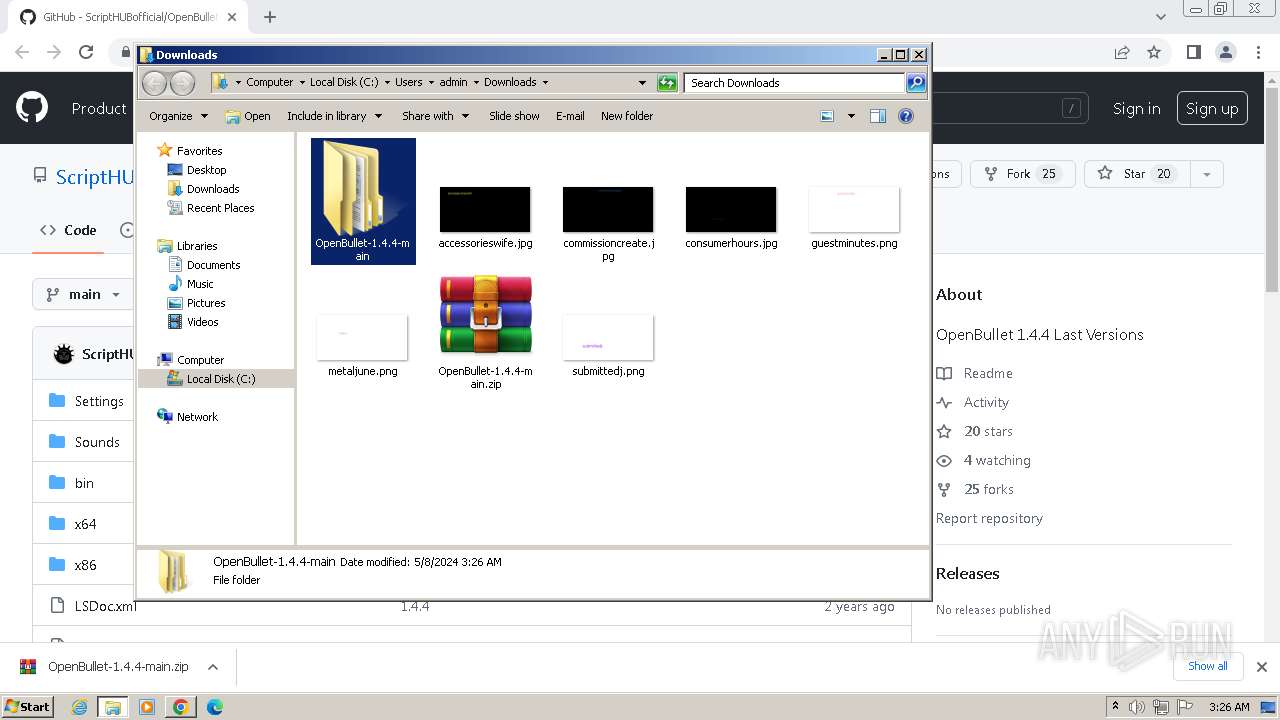1280x720 pixels.
Task: Click Show all in downloads bar
Action: click(x=1207, y=666)
